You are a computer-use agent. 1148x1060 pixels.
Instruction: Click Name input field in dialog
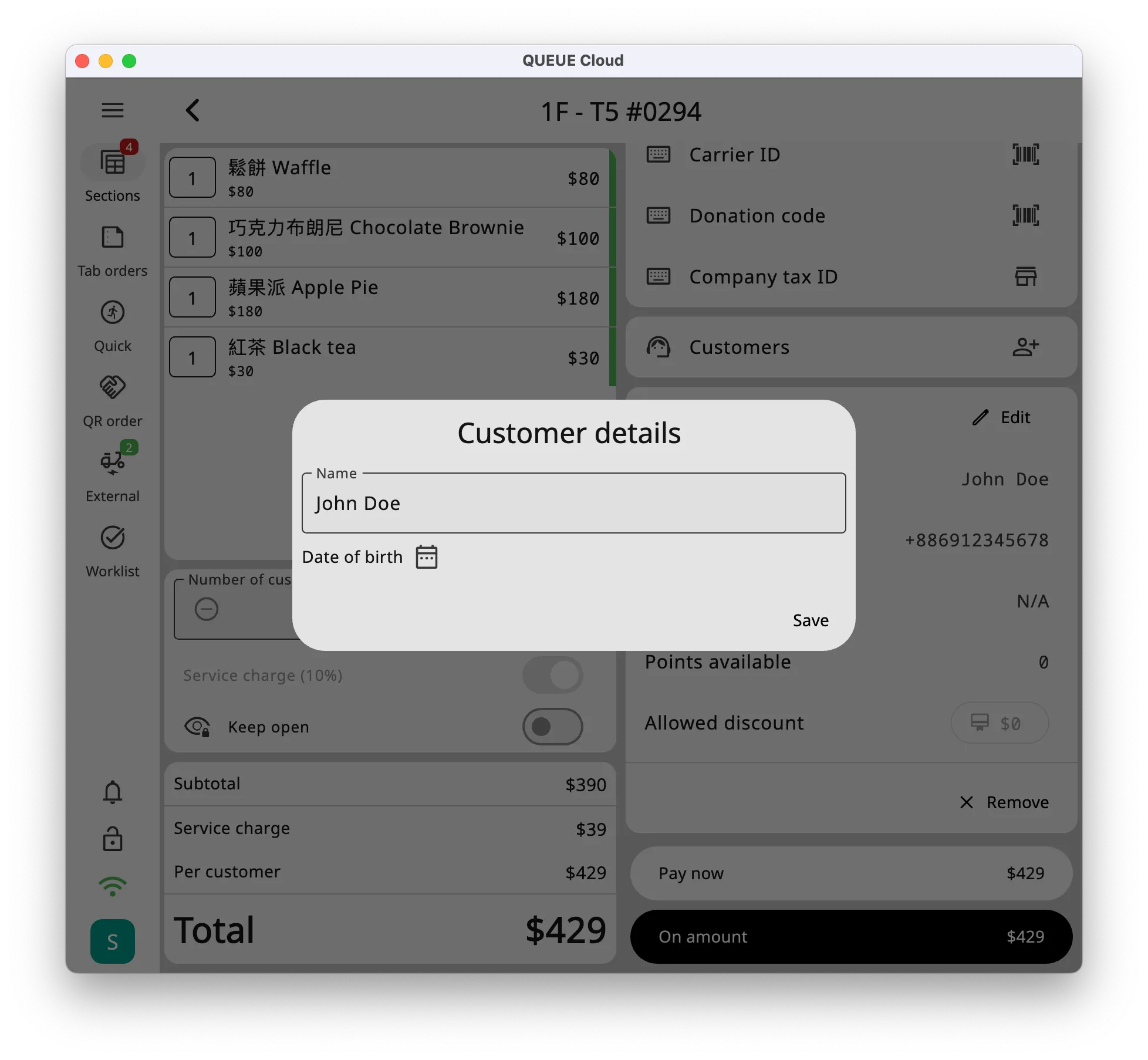[x=573, y=503]
